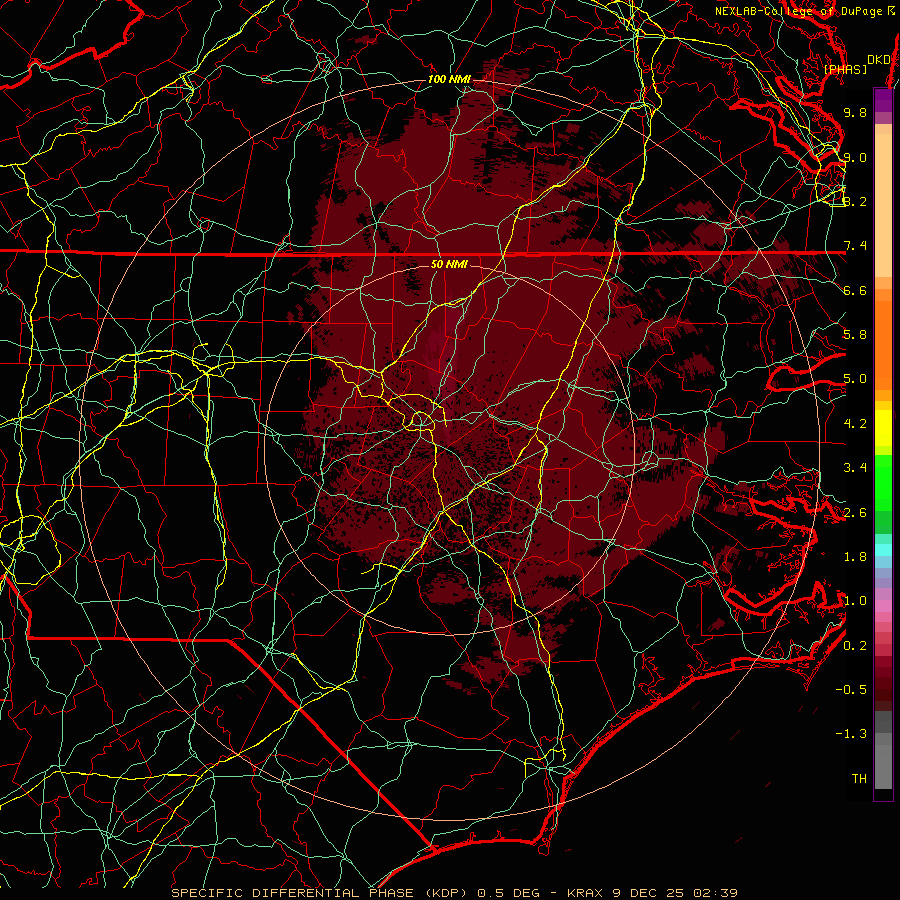Click the 8.2 value on the color scale
This screenshot has width=900, height=900.
tap(855, 201)
